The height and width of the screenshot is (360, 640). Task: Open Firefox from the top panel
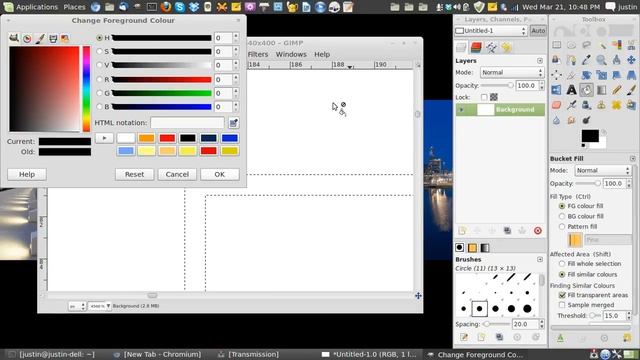166,7
